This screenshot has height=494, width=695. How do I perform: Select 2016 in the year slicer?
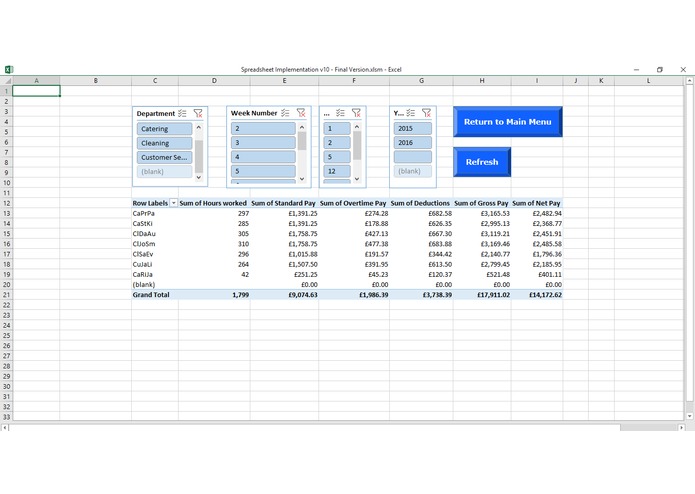pyautogui.click(x=413, y=143)
